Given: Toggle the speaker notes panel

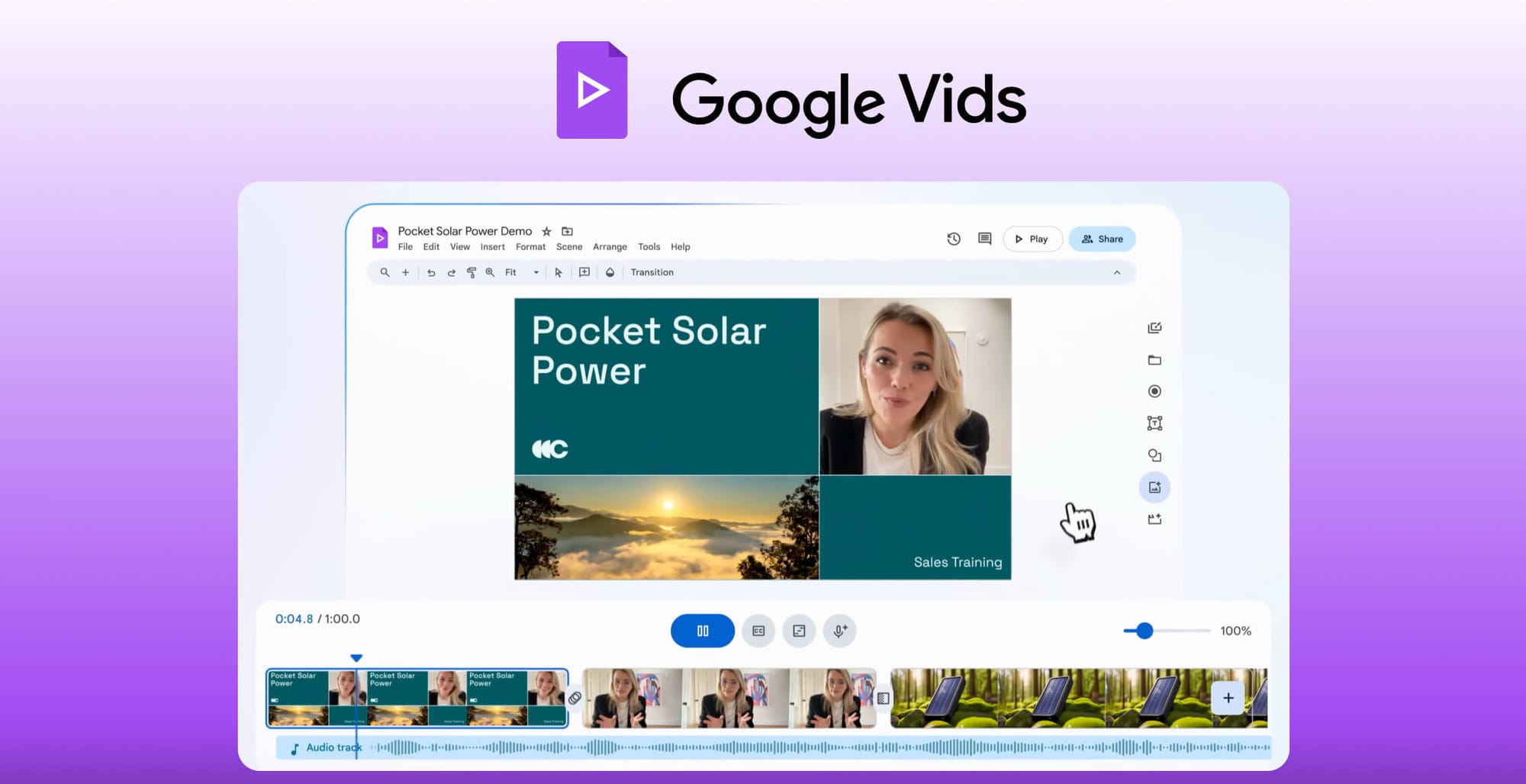Looking at the screenshot, I should click(x=799, y=631).
